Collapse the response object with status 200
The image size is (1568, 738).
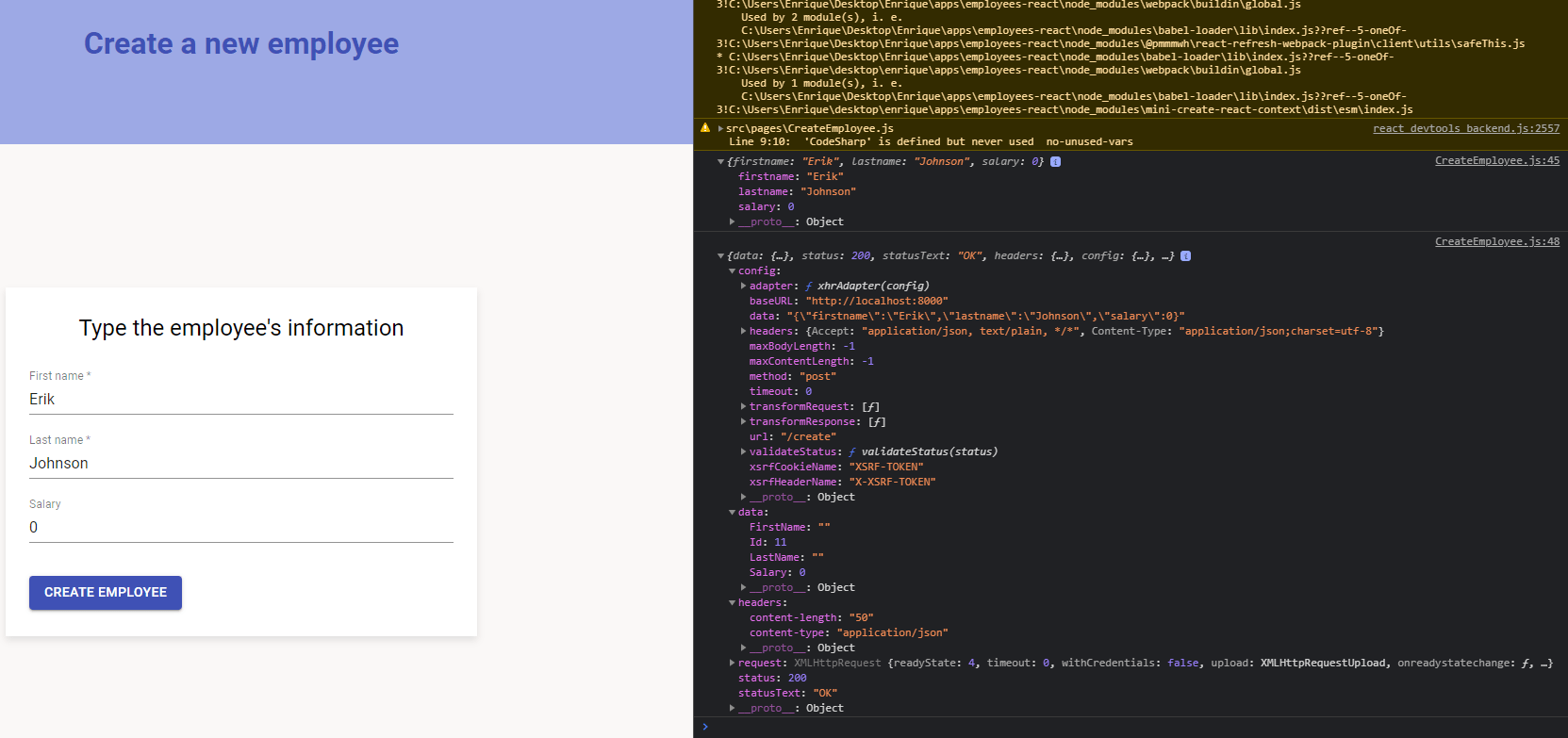[x=721, y=256]
